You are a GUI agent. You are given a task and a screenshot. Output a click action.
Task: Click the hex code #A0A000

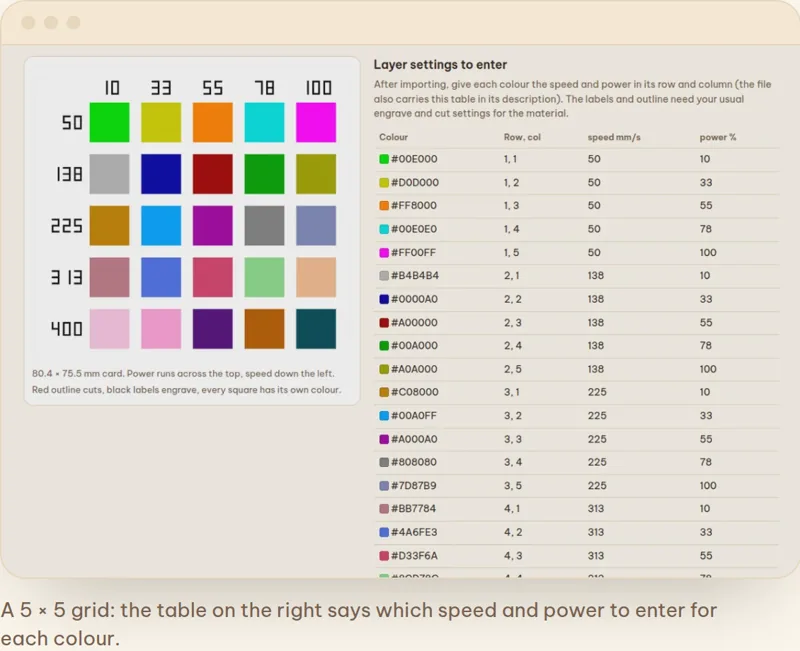coord(414,369)
